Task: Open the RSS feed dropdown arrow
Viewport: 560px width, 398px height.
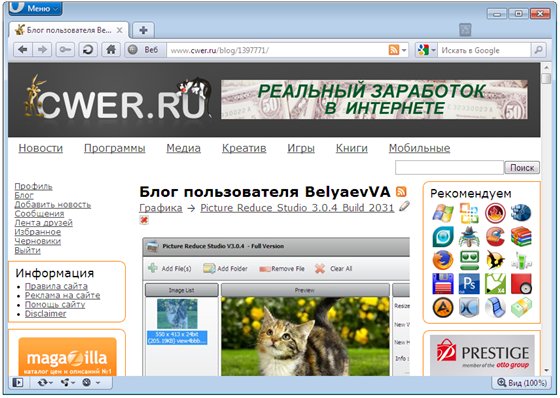Action: click(x=404, y=50)
